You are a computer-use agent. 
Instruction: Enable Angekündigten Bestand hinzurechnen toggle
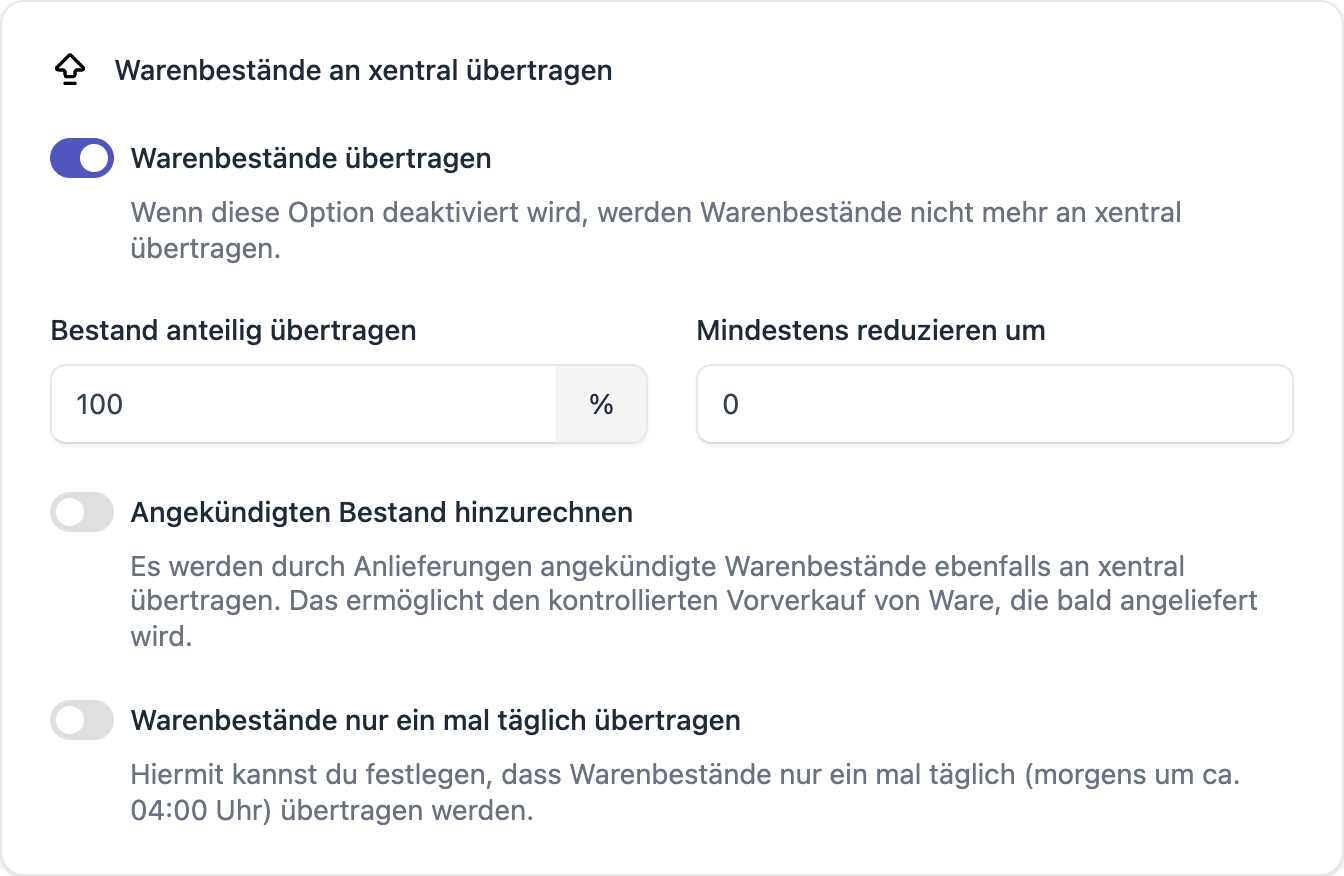click(x=82, y=513)
